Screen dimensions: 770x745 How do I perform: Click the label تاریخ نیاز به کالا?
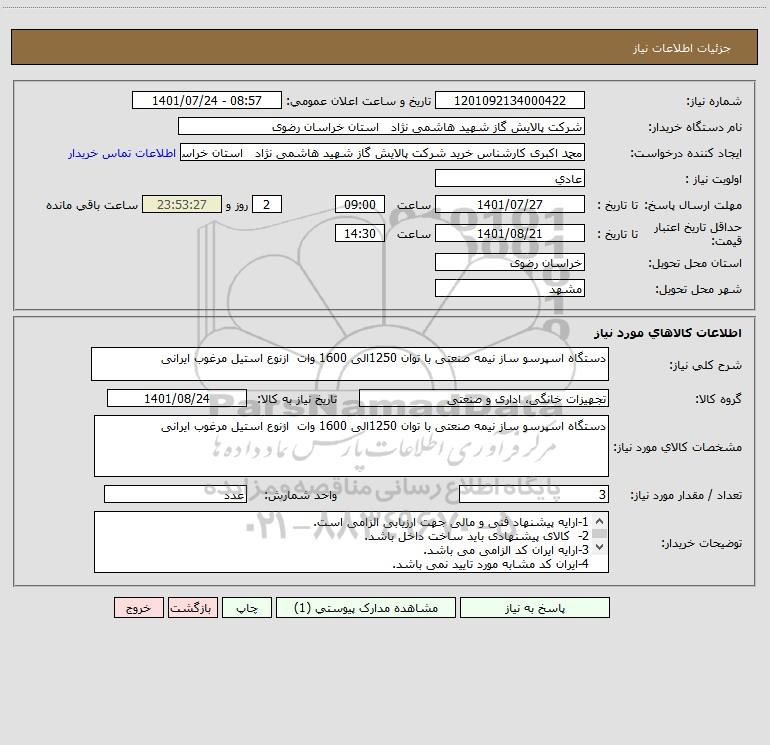[298, 399]
